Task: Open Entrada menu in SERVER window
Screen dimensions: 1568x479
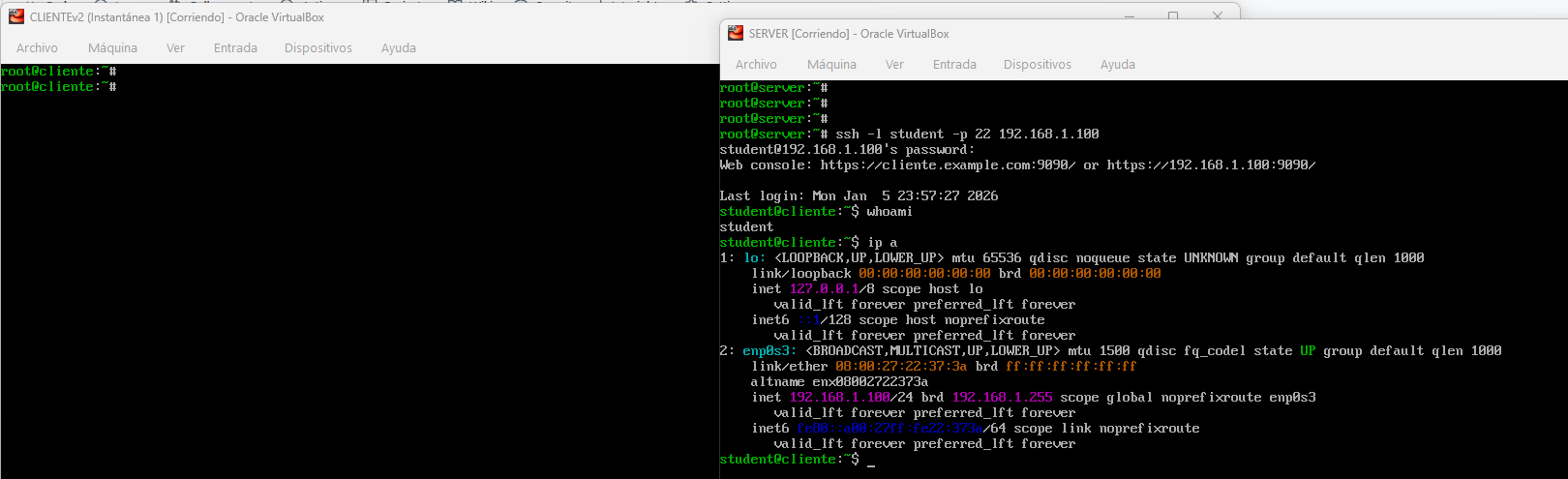Action: pos(954,64)
